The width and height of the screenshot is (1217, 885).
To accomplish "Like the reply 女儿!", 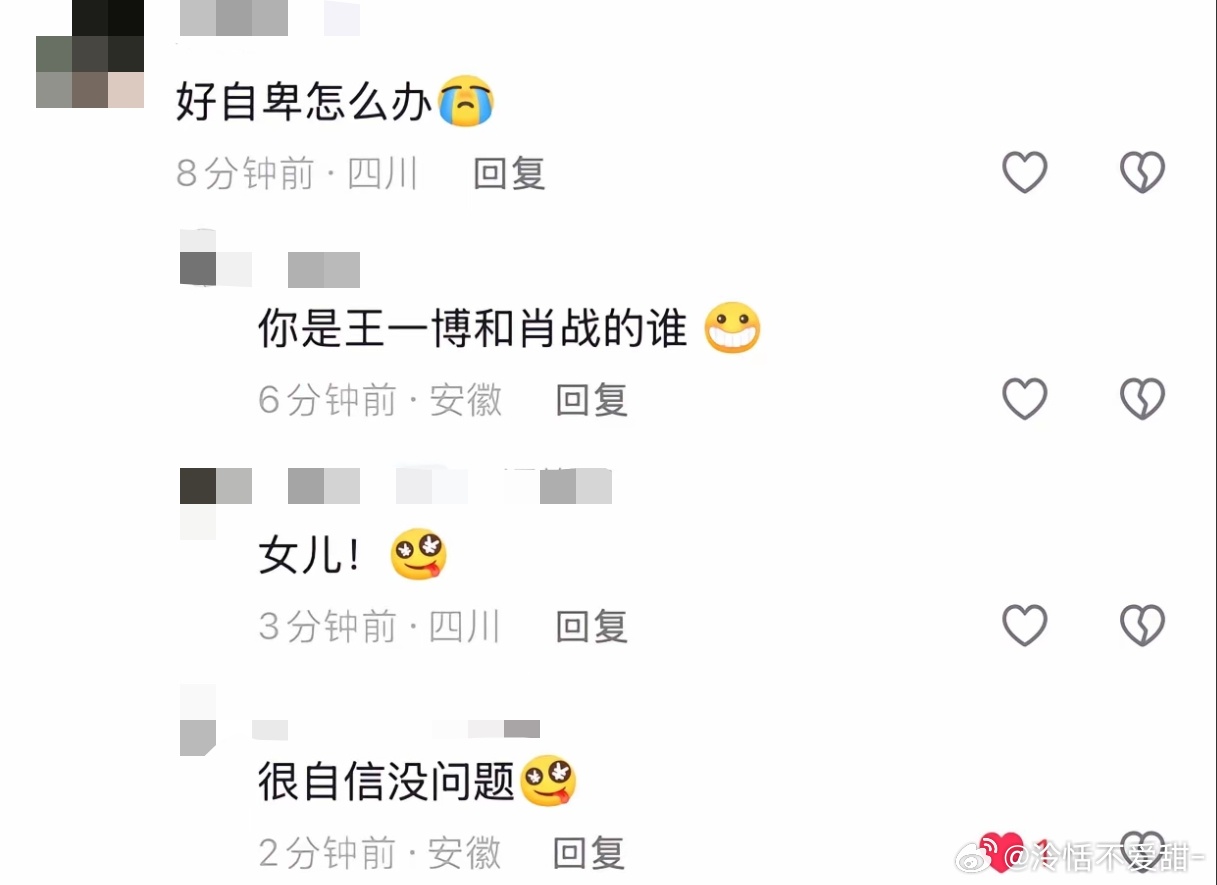I will click(1025, 626).
